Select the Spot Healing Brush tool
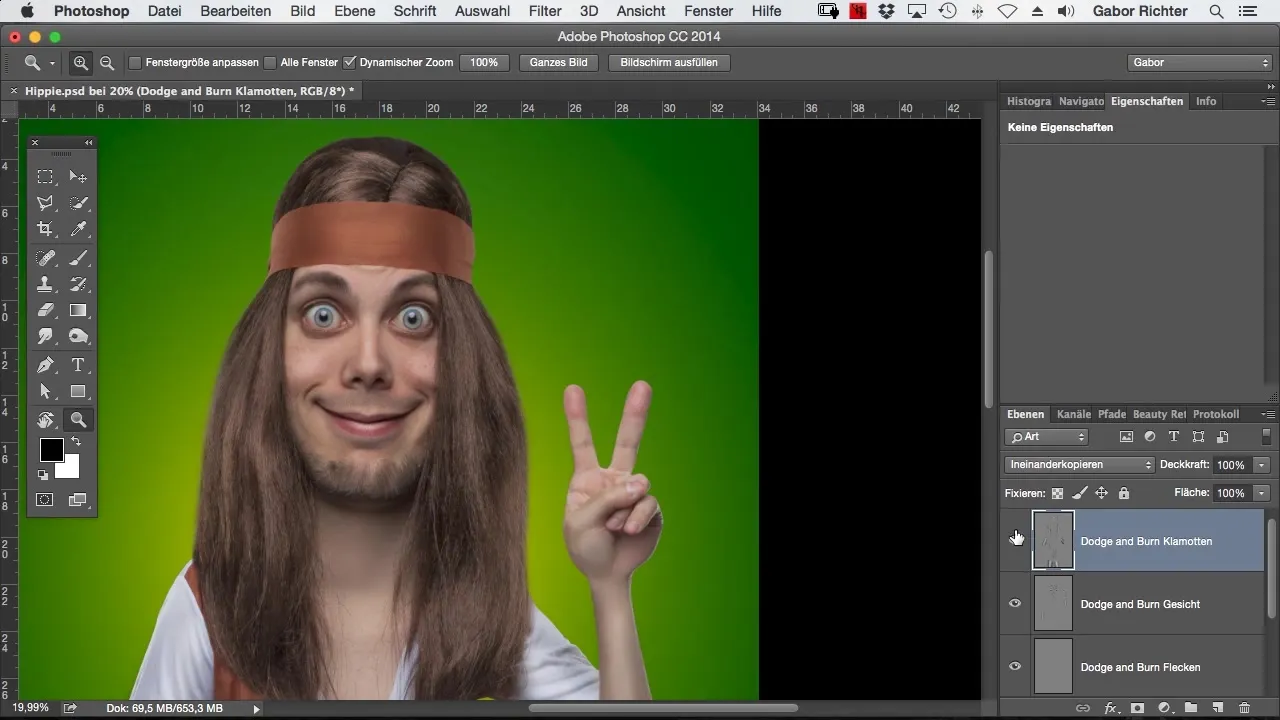 tap(45, 259)
